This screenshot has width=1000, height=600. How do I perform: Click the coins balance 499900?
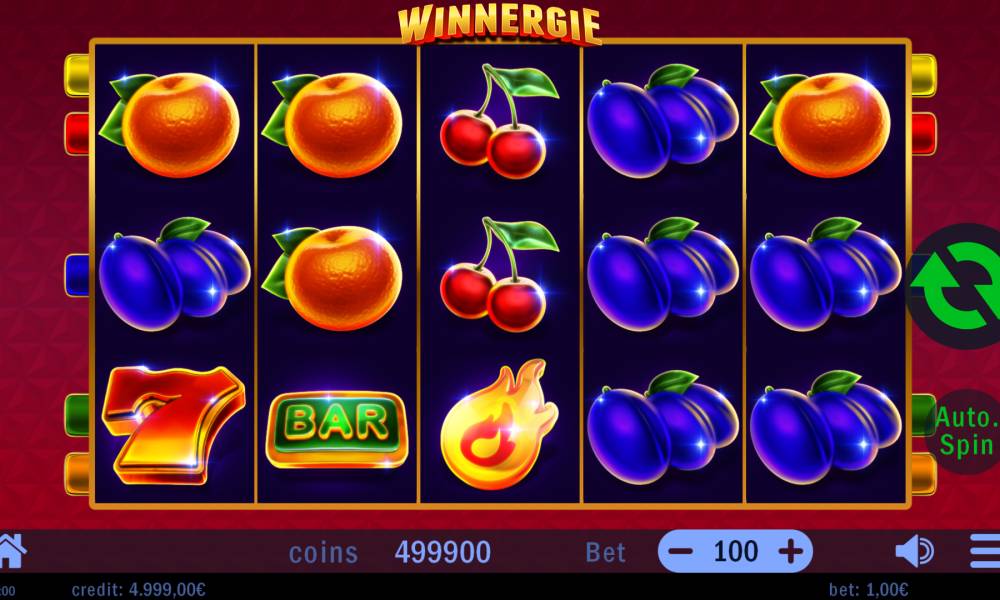pyautogui.click(x=443, y=552)
